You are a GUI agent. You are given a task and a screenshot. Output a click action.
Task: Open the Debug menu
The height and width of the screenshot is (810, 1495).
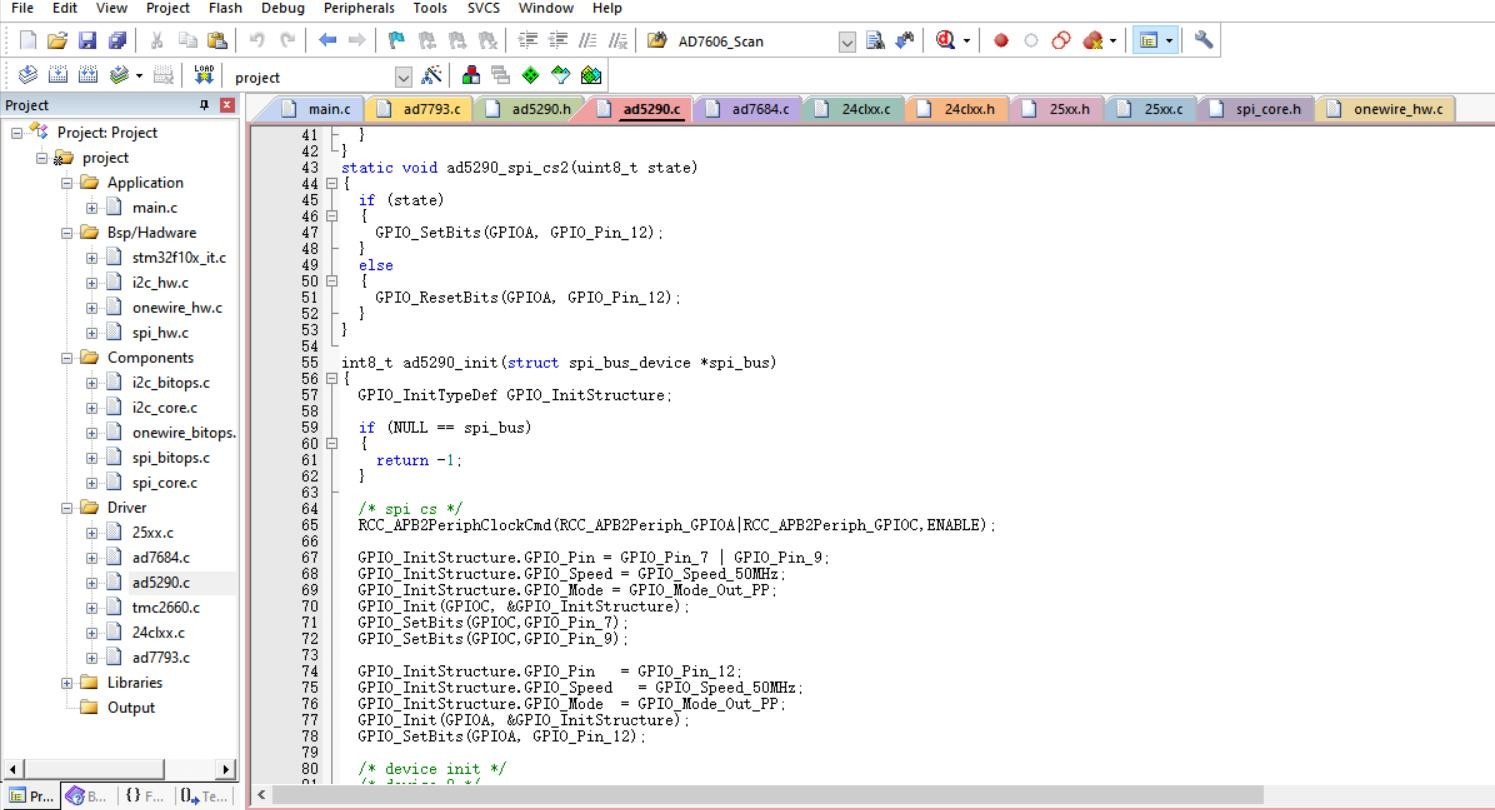[282, 8]
